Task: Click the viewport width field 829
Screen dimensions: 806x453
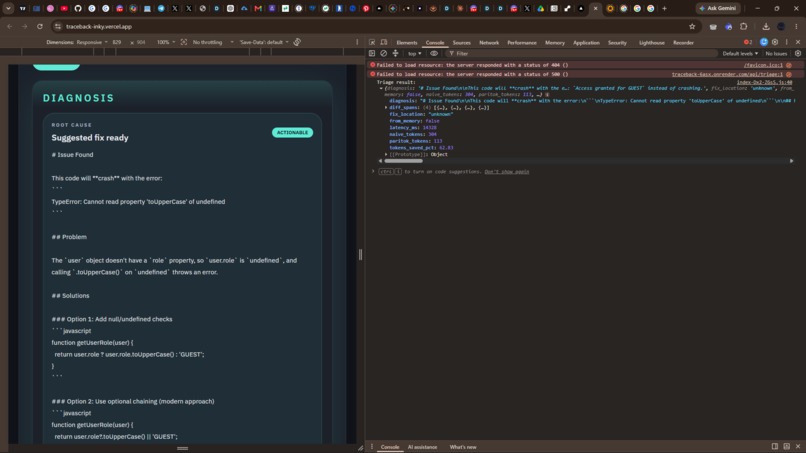Action: click(x=117, y=42)
